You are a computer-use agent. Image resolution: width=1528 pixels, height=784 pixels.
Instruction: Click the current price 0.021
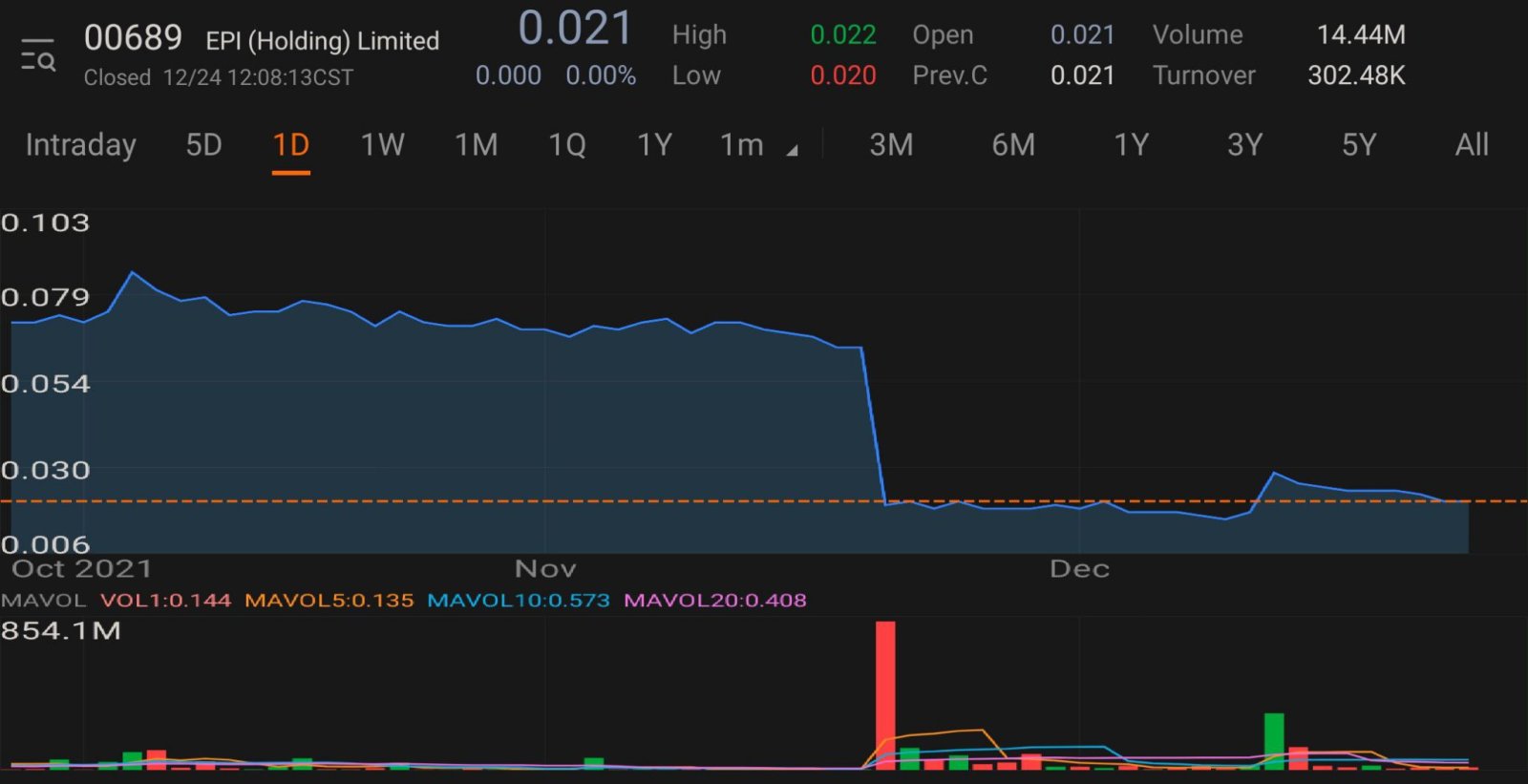[x=575, y=29]
